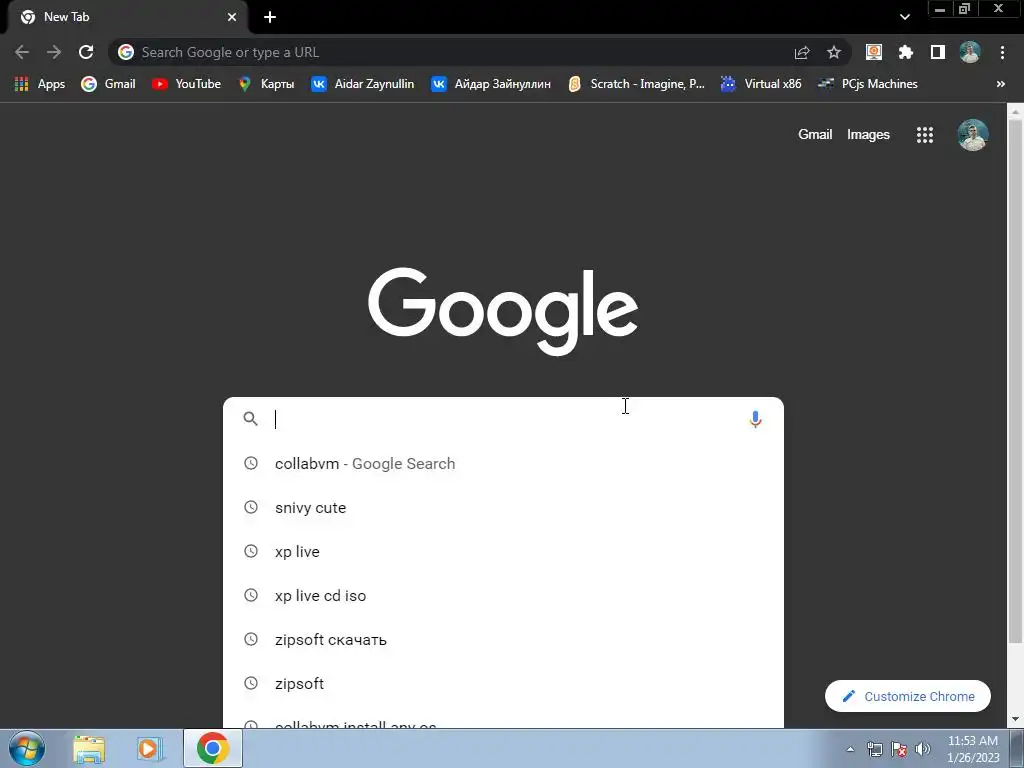Click the network tray icon
The width and height of the screenshot is (1024, 768).
click(x=874, y=749)
